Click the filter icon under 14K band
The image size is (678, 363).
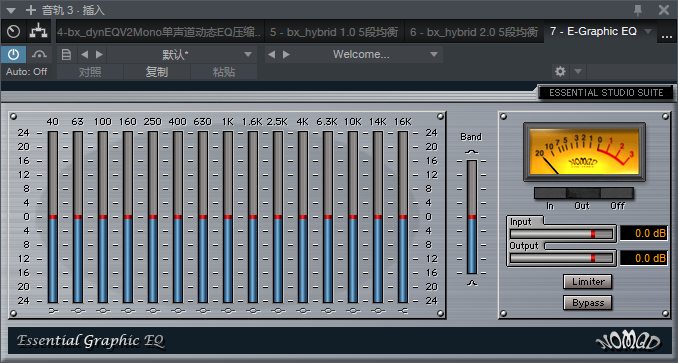point(378,311)
